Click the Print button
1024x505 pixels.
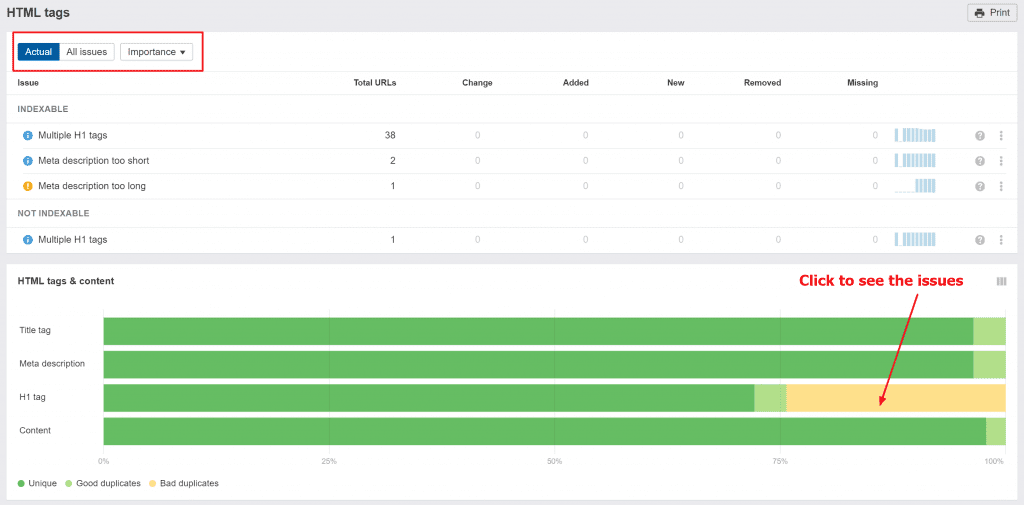tap(992, 13)
